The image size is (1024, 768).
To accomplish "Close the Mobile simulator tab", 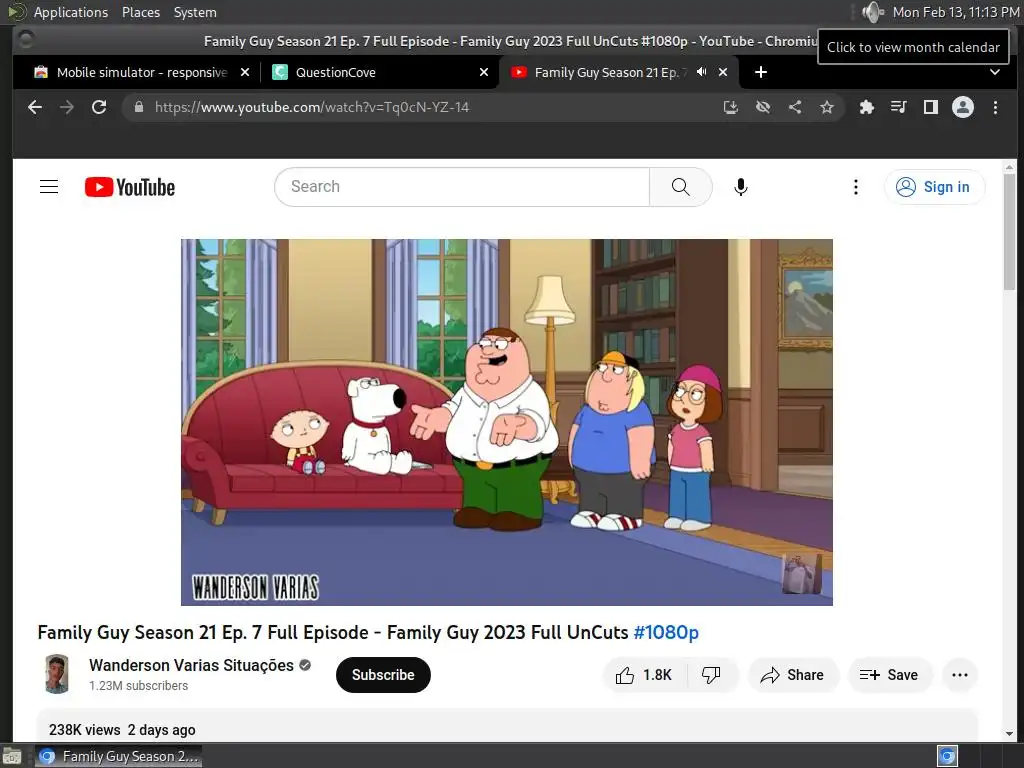I will pos(245,72).
